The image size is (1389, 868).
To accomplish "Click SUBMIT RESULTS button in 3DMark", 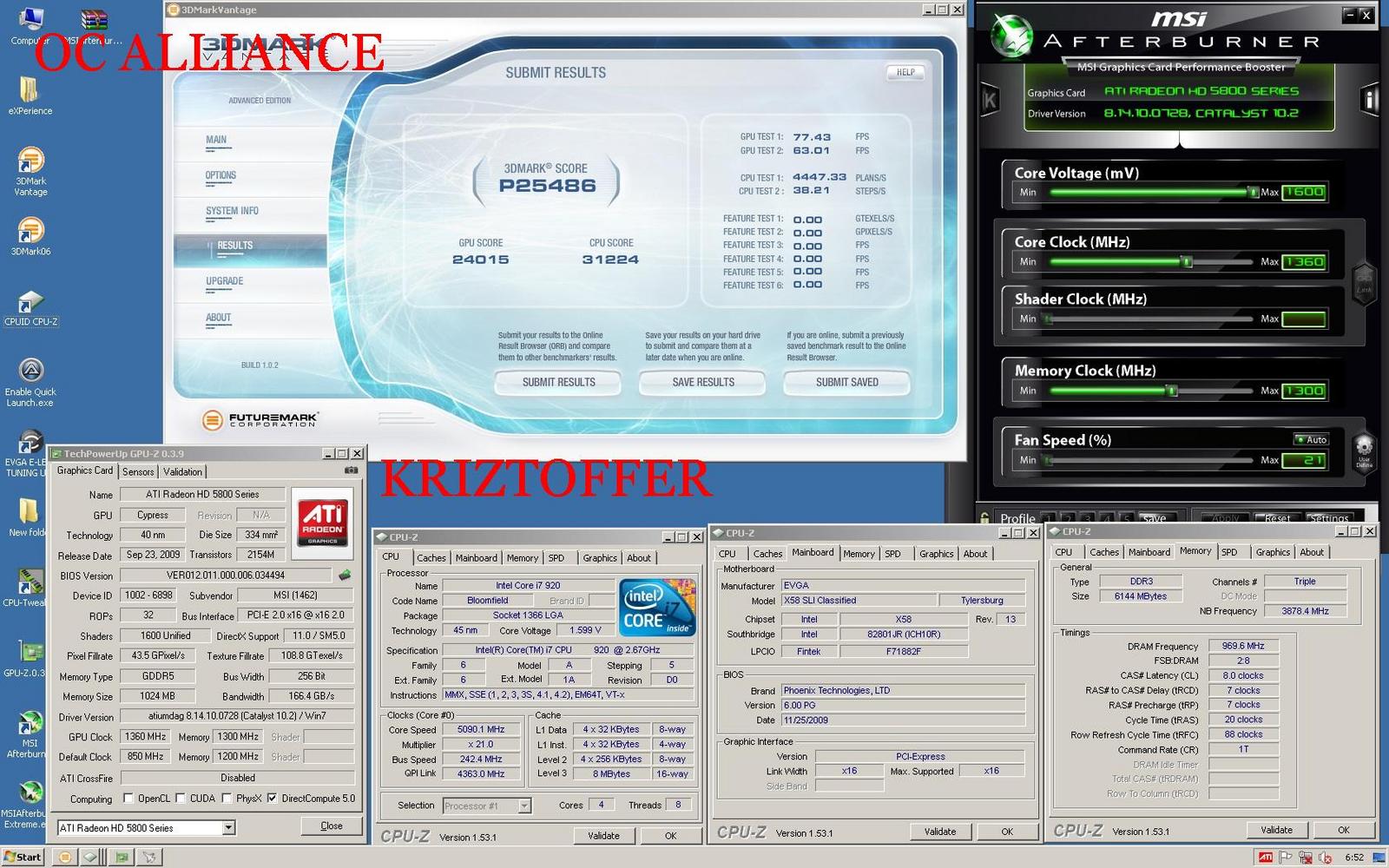I will click(x=558, y=382).
